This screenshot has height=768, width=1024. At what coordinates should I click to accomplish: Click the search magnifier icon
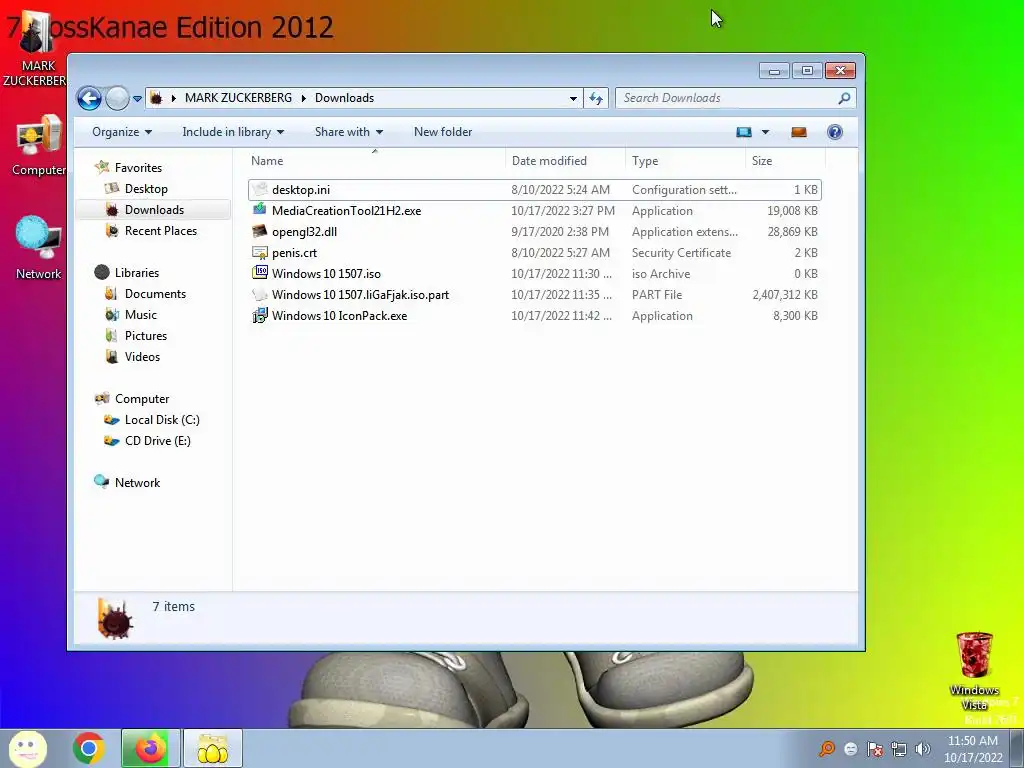point(844,98)
